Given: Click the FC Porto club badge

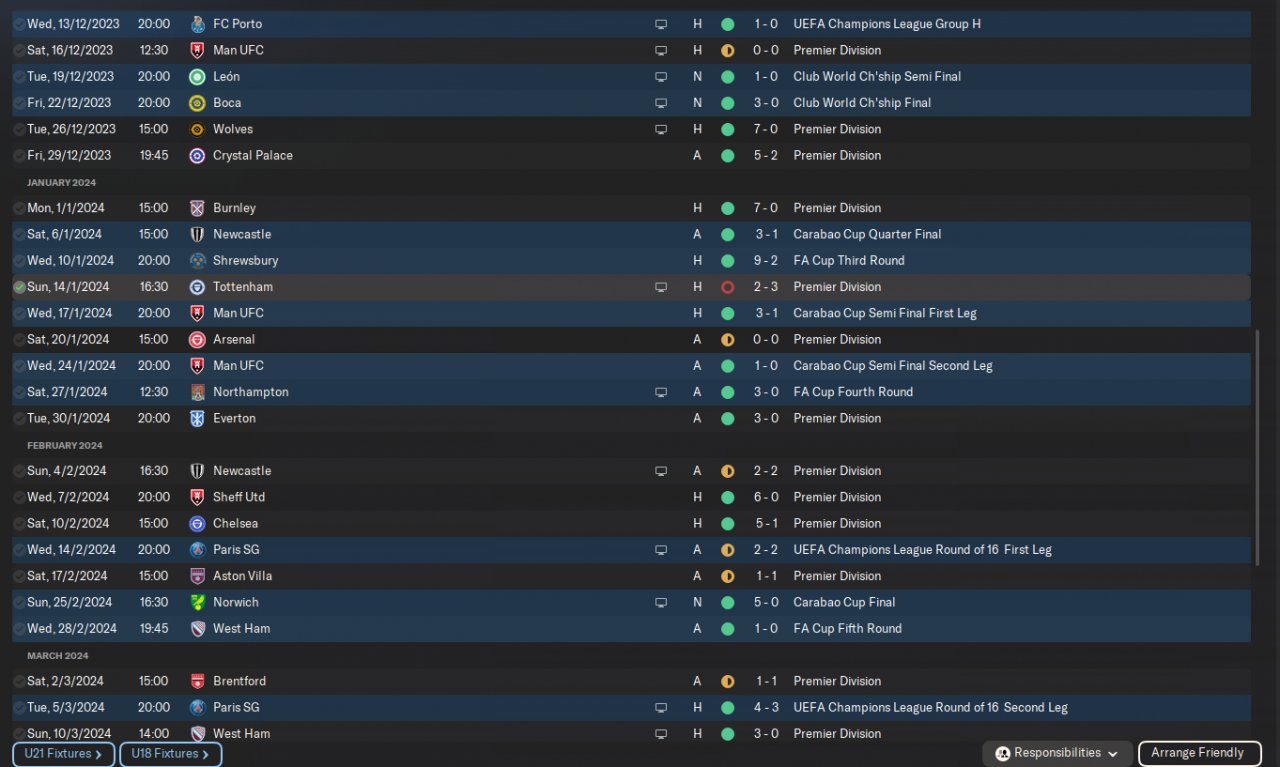Looking at the screenshot, I should click(197, 24).
